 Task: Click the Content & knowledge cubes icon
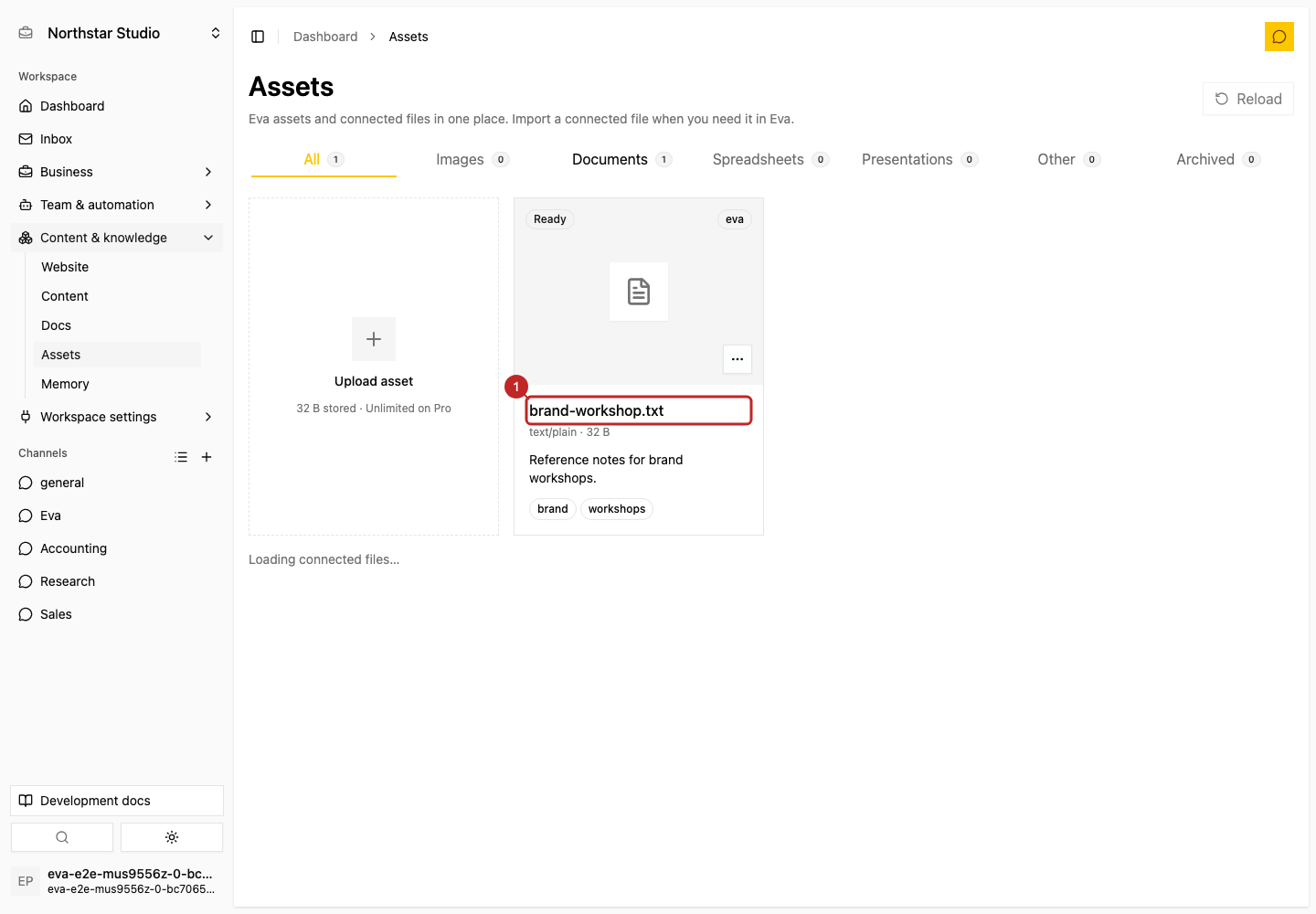click(26, 238)
